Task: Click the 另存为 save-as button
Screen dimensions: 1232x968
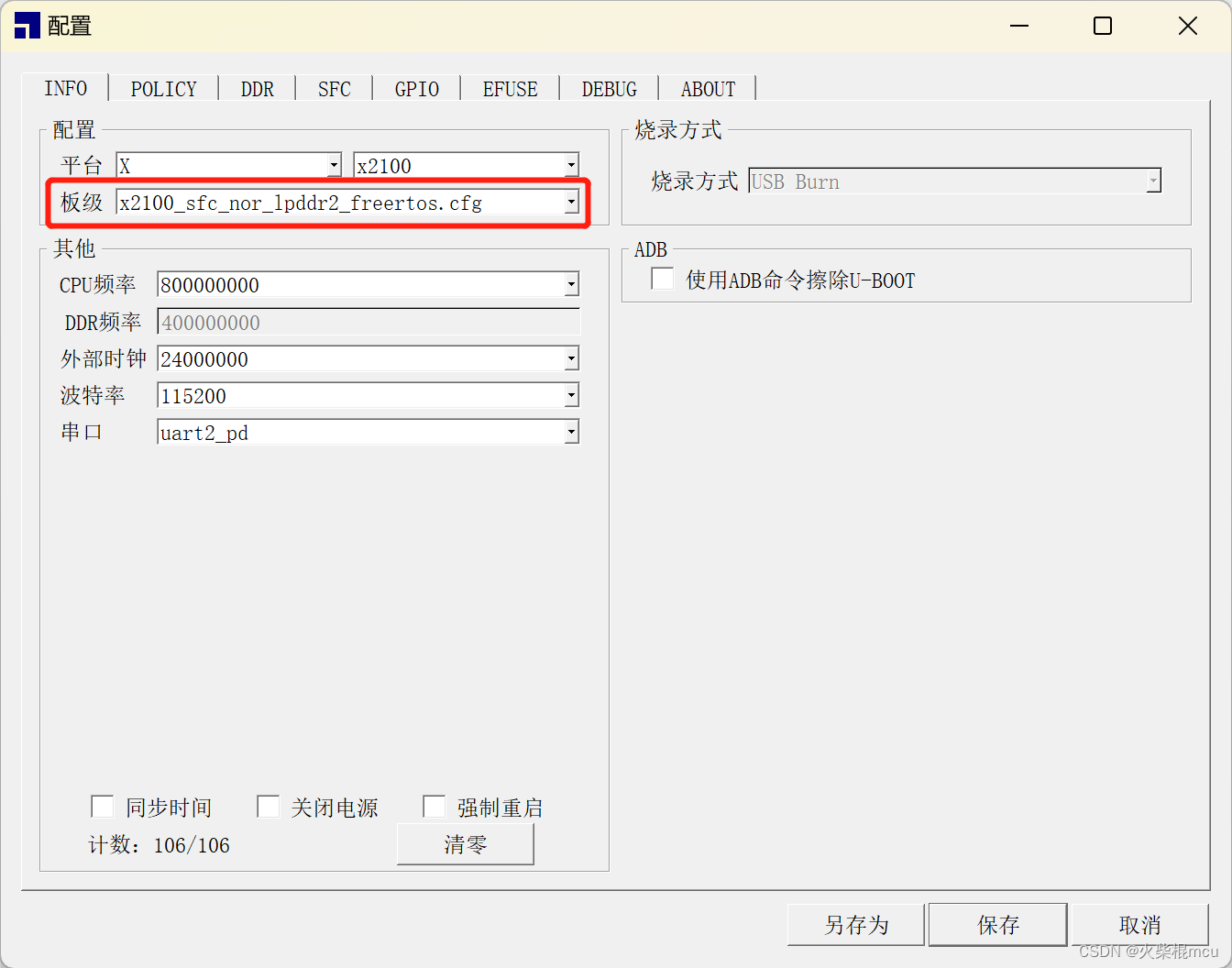Action: pos(856,925)
